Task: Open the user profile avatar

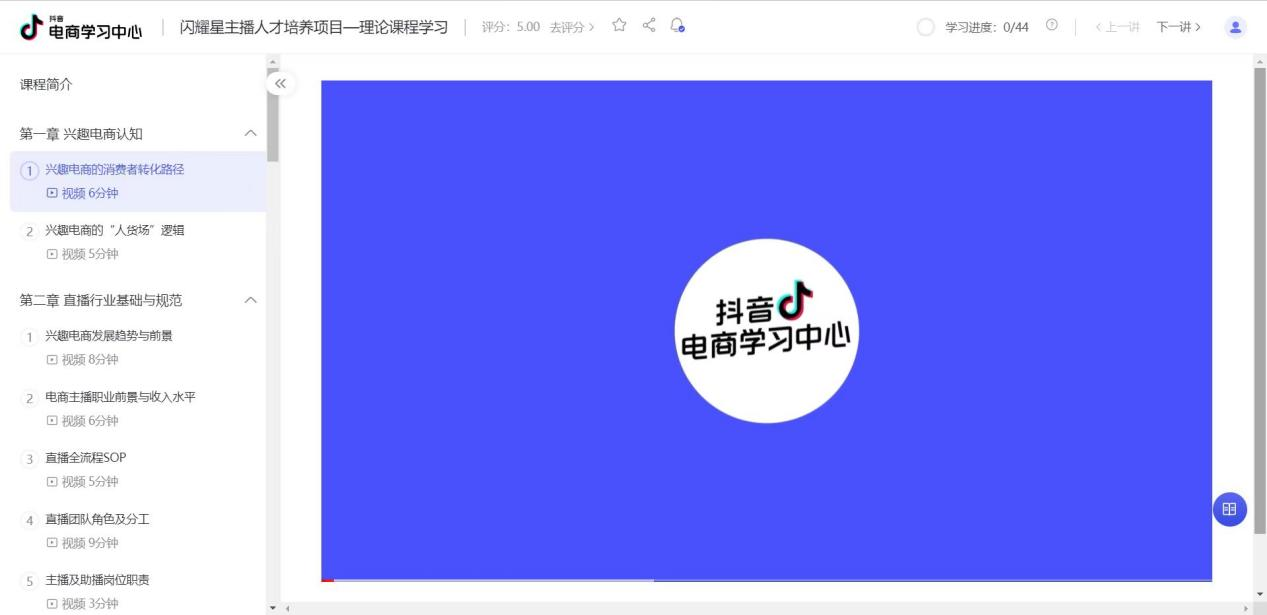Action: pos(1236,27)
